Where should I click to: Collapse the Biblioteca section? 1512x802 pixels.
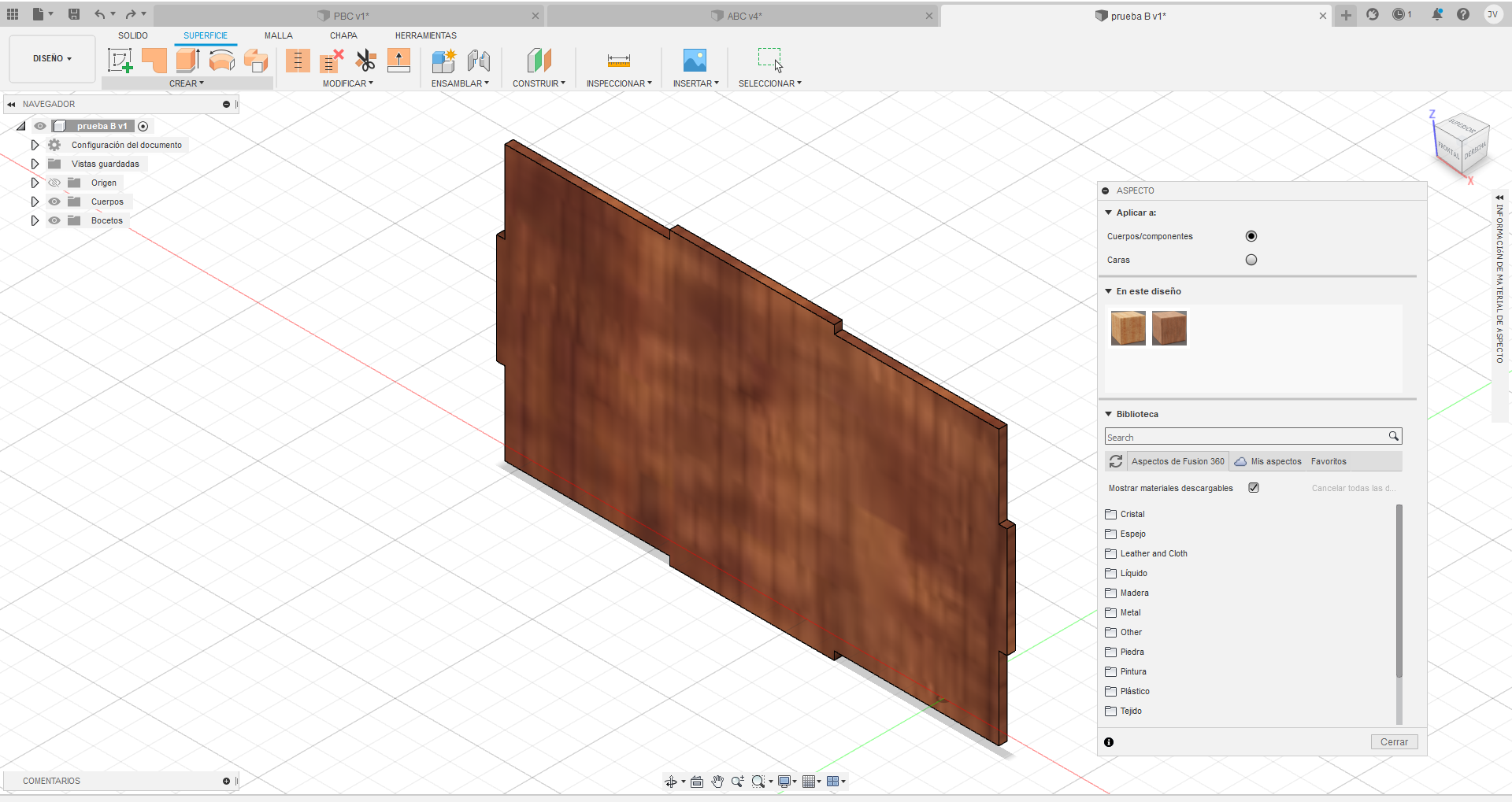pos(1109,414)
